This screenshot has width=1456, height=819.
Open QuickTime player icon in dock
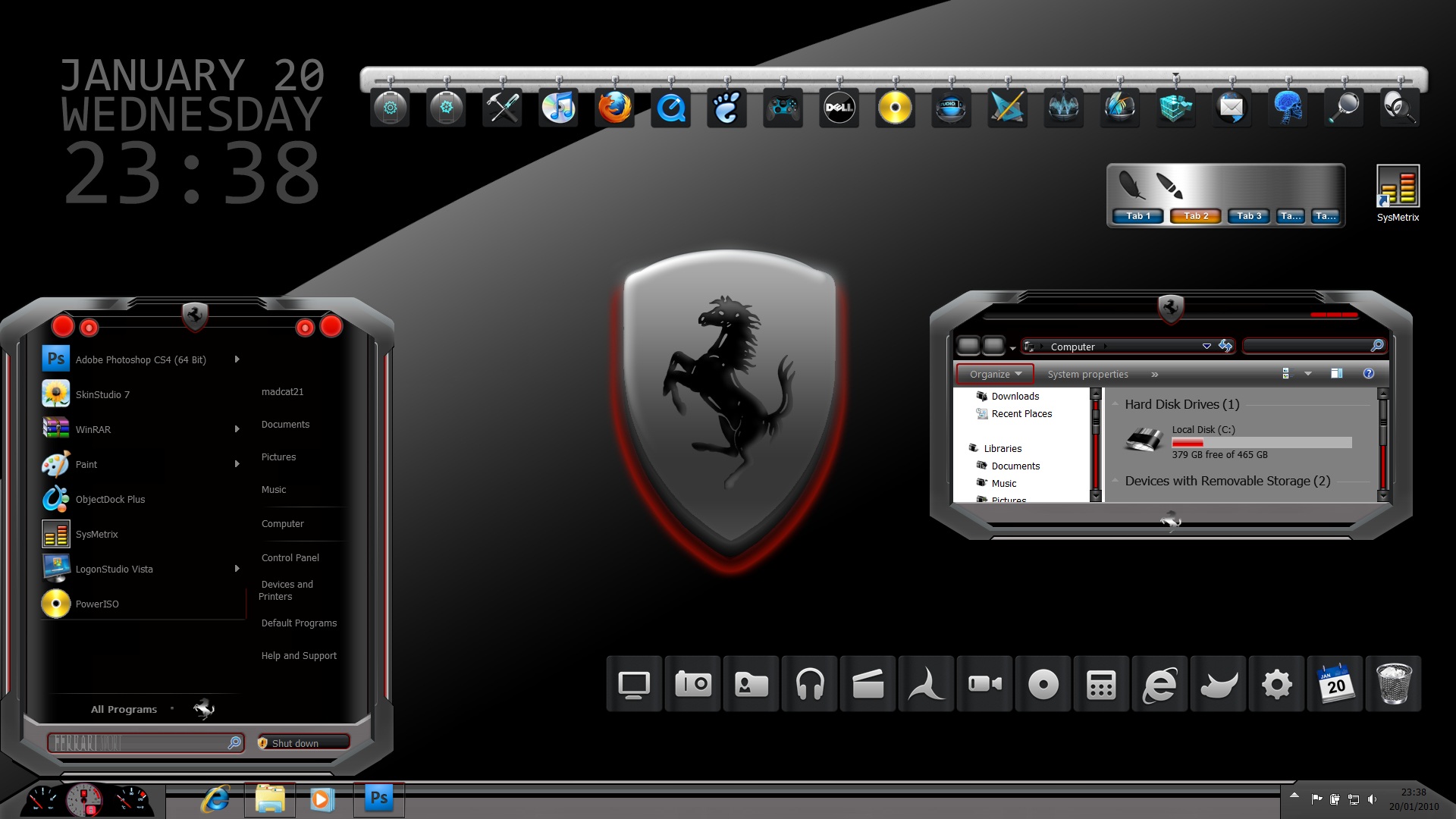coord(670,108)
